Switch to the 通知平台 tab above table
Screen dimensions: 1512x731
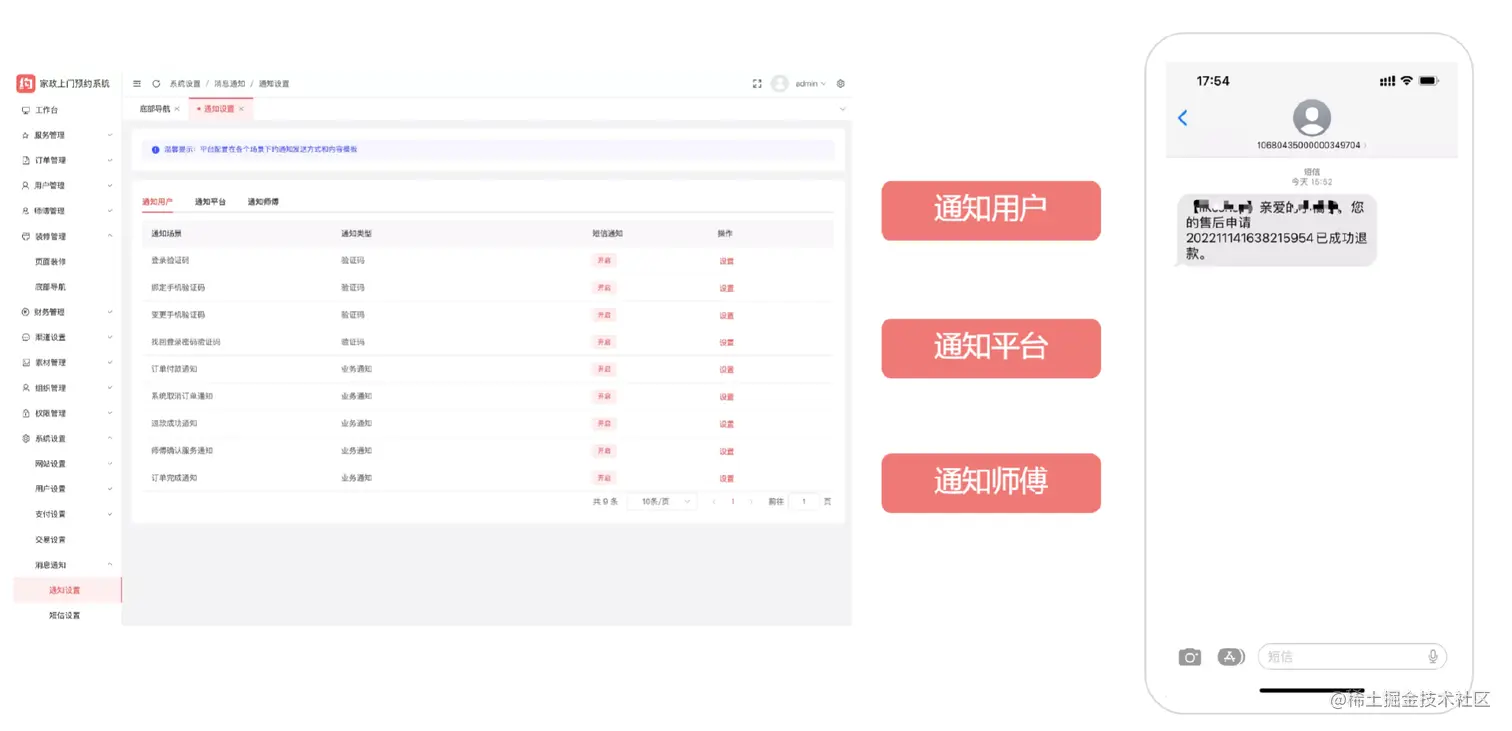point(210,202)
